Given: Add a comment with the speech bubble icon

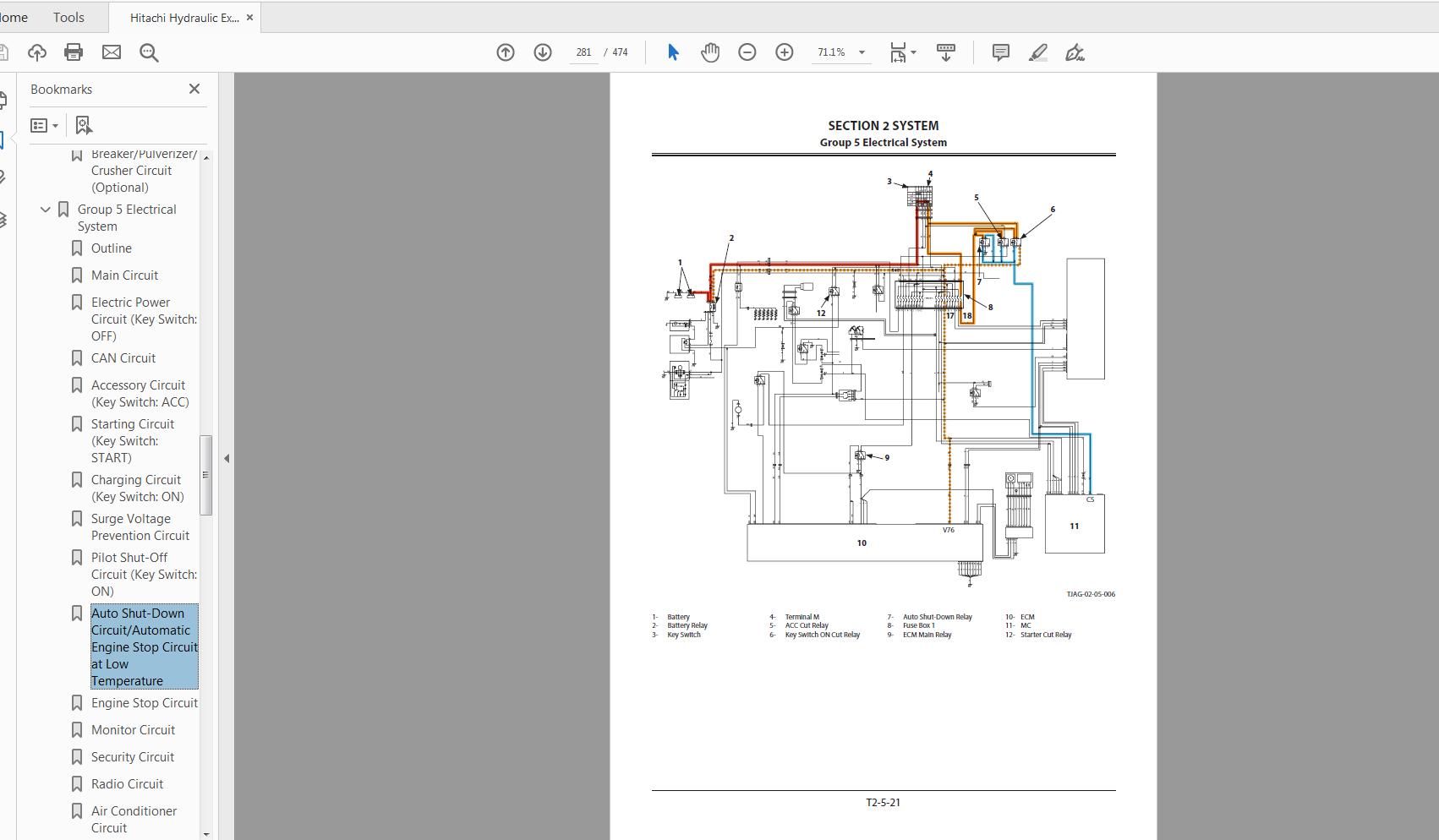Looking at the screenshot, I should pos(1000,52).
